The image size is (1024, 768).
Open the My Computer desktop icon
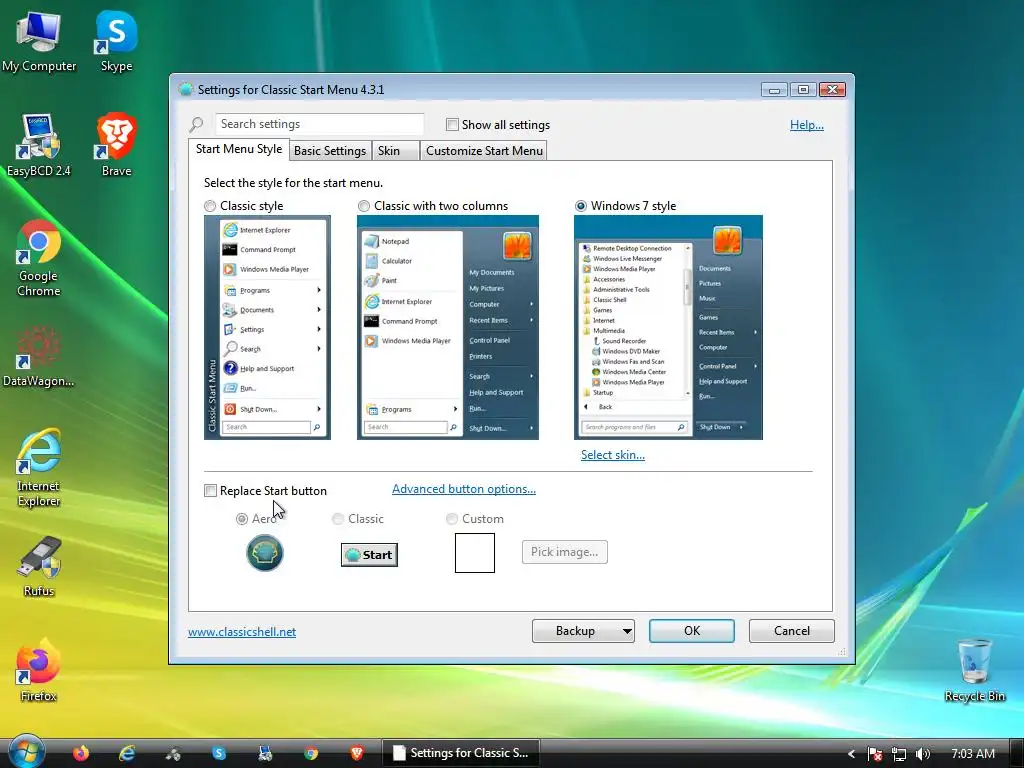click(39, 40)
